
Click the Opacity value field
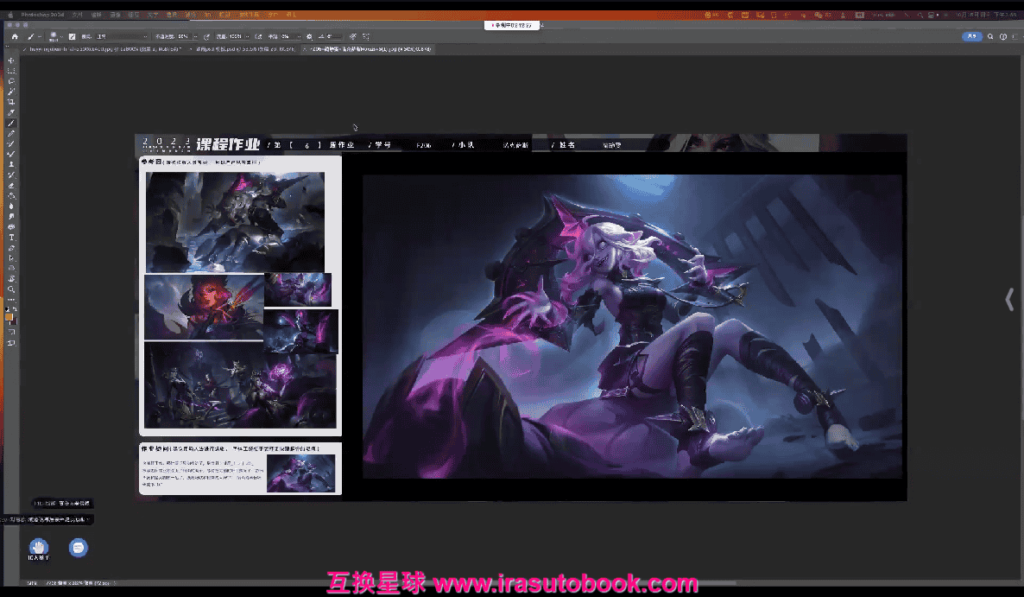[x=183, y=37]
